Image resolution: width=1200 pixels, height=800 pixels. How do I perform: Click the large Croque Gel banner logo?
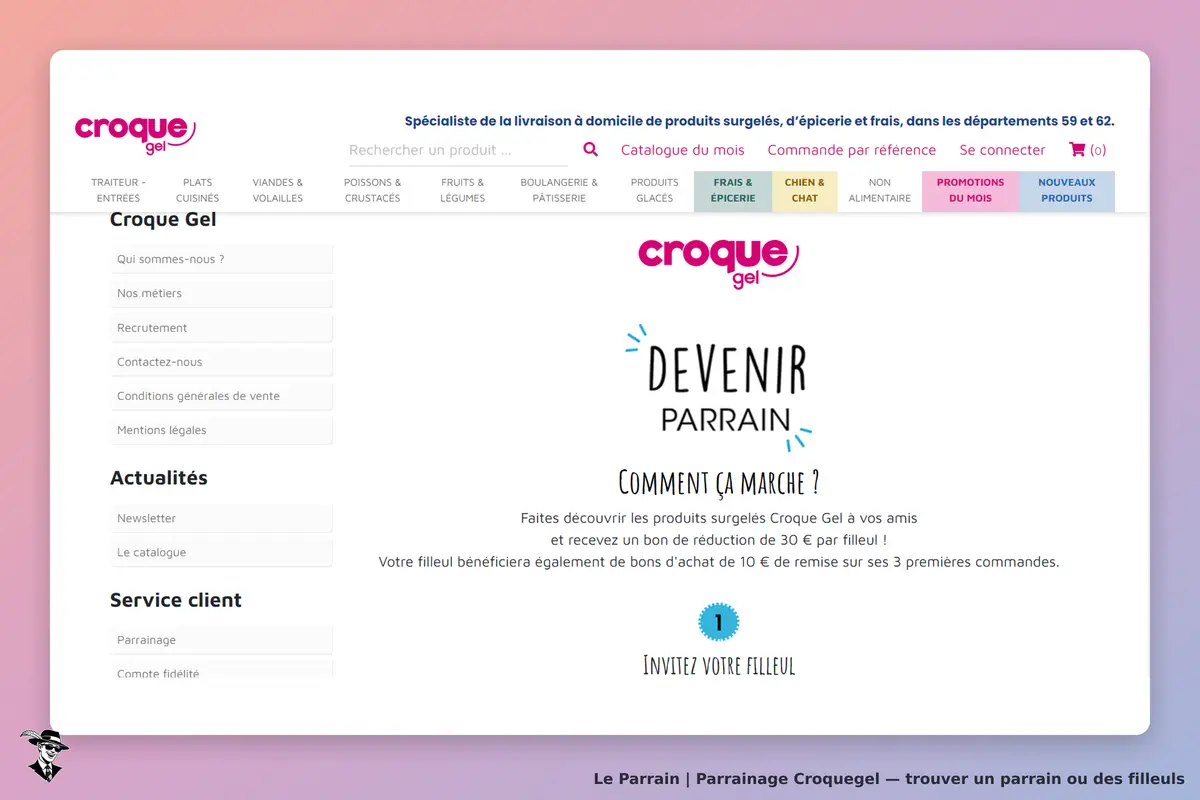tap(719, 263)
